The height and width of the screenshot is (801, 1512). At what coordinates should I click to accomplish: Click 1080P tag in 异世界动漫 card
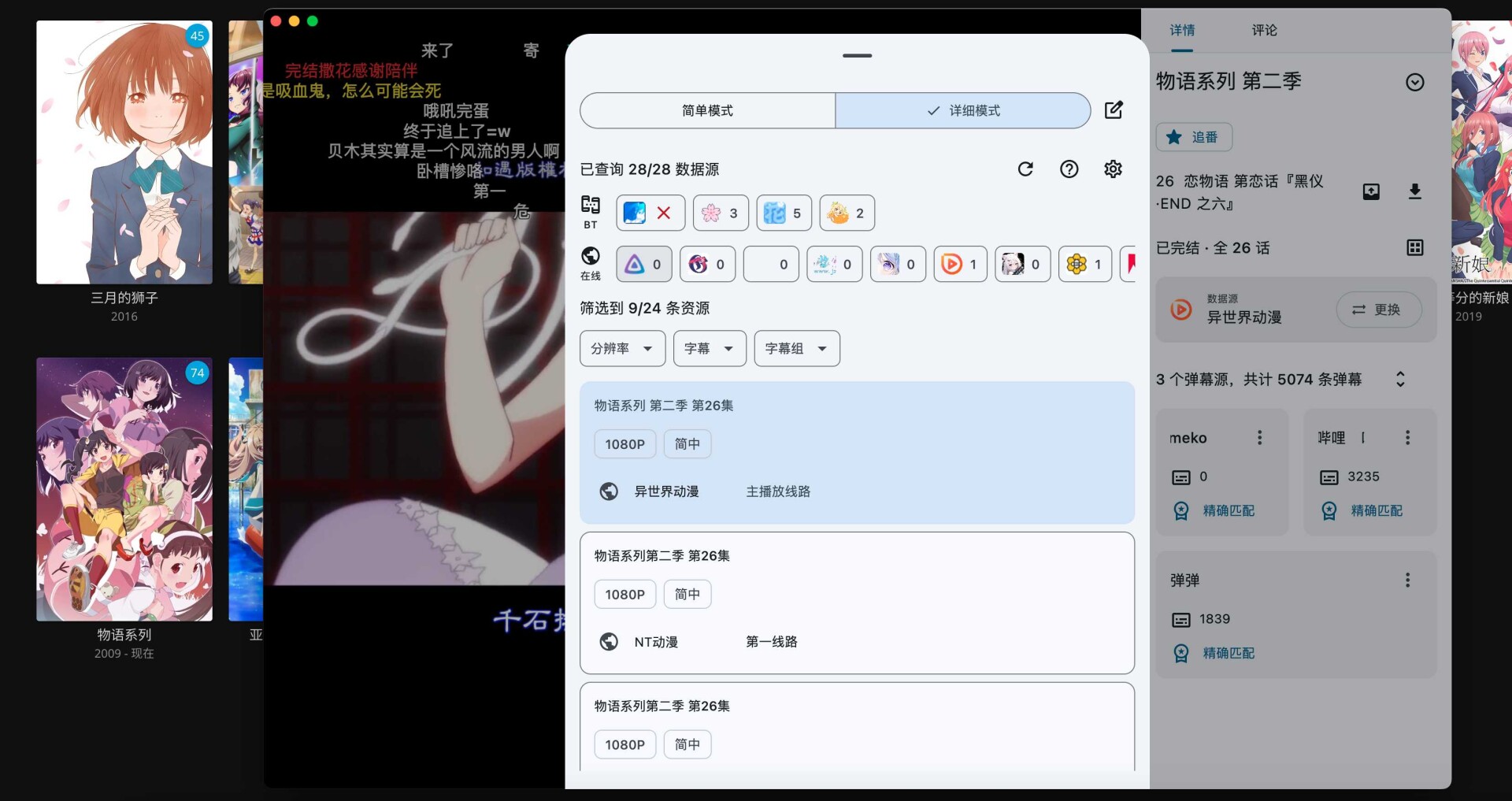625,444
